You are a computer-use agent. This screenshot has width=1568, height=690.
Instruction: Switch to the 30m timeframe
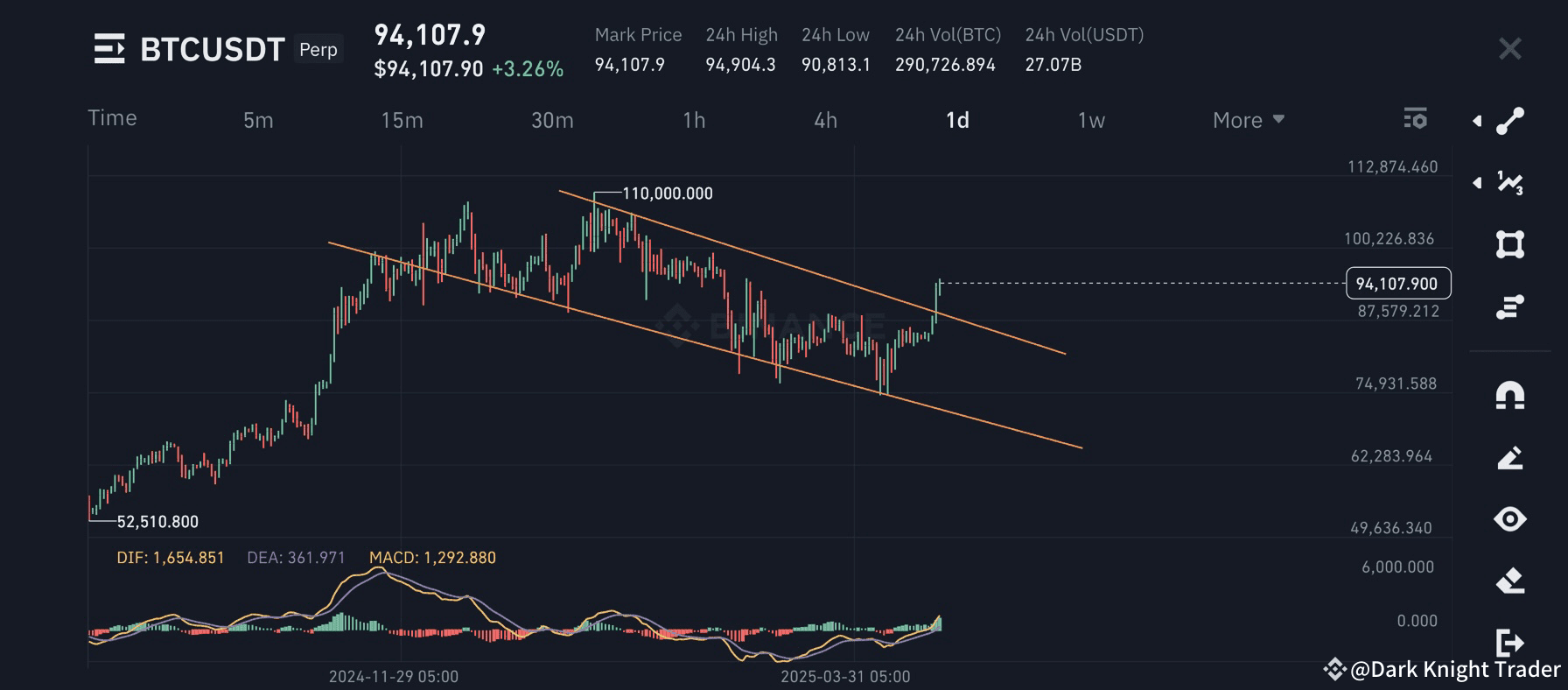(x=552, y=120)
